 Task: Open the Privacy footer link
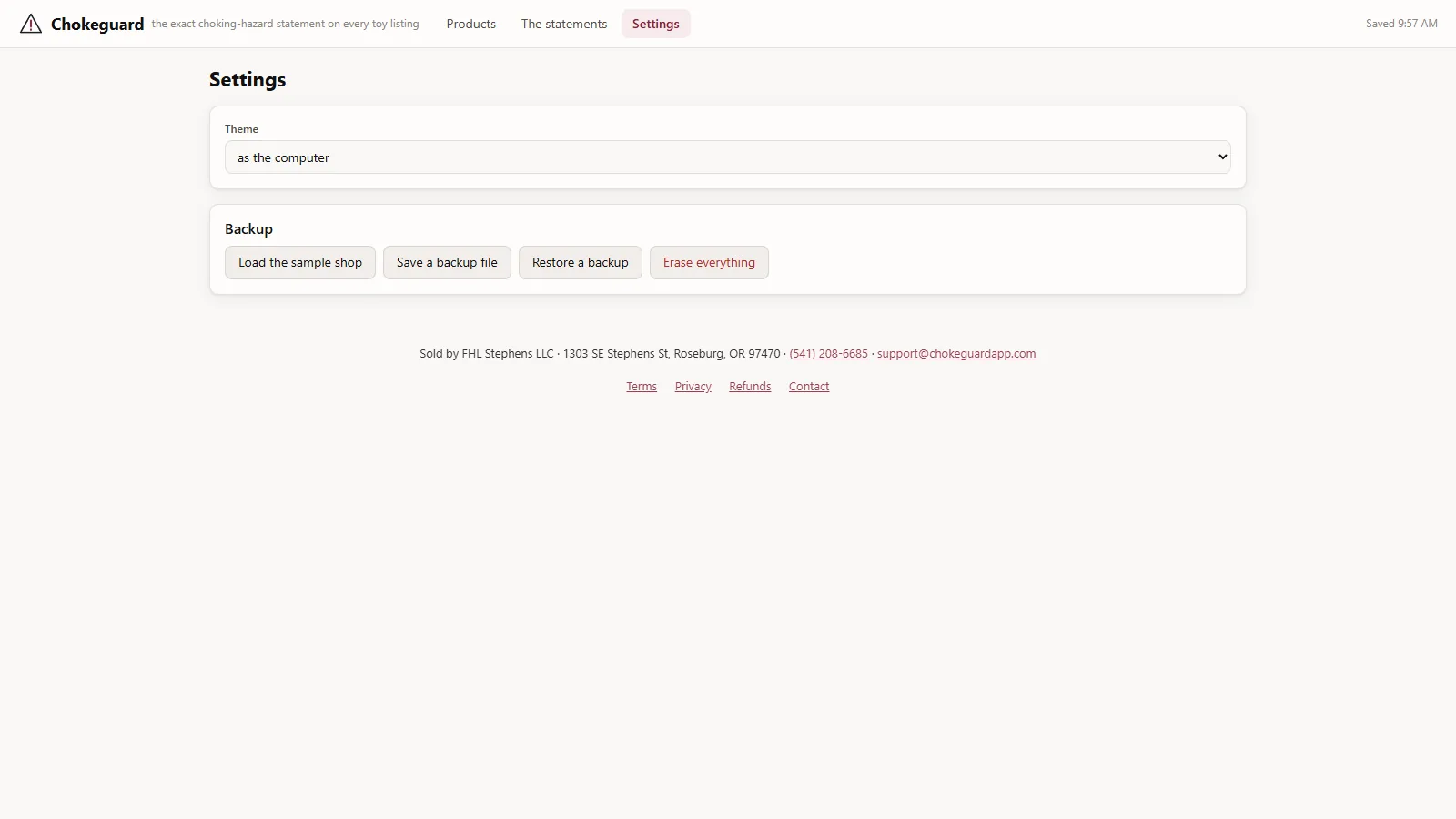click(693, 387)
